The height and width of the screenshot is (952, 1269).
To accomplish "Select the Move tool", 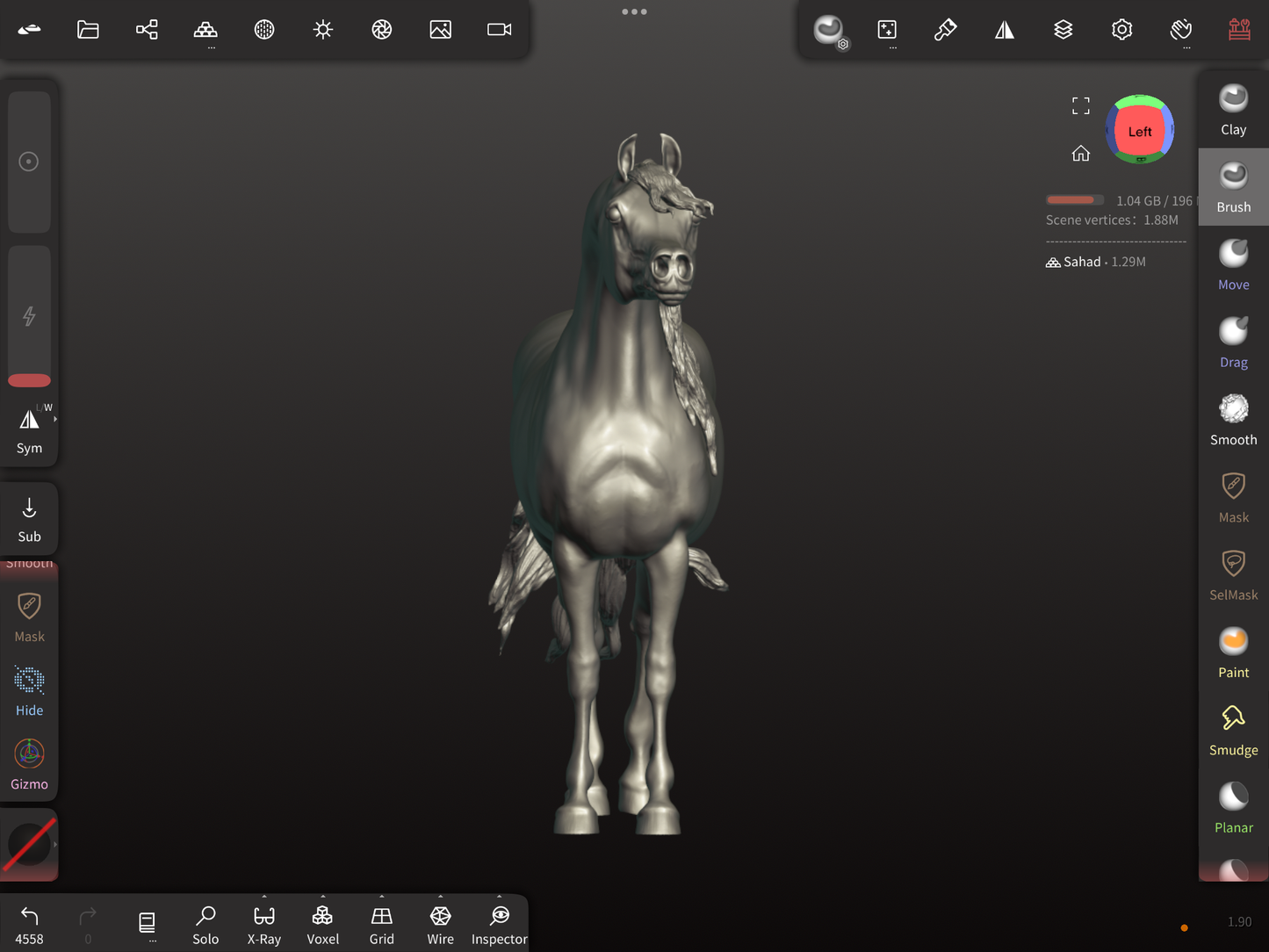I will [x=1233, y=265].
